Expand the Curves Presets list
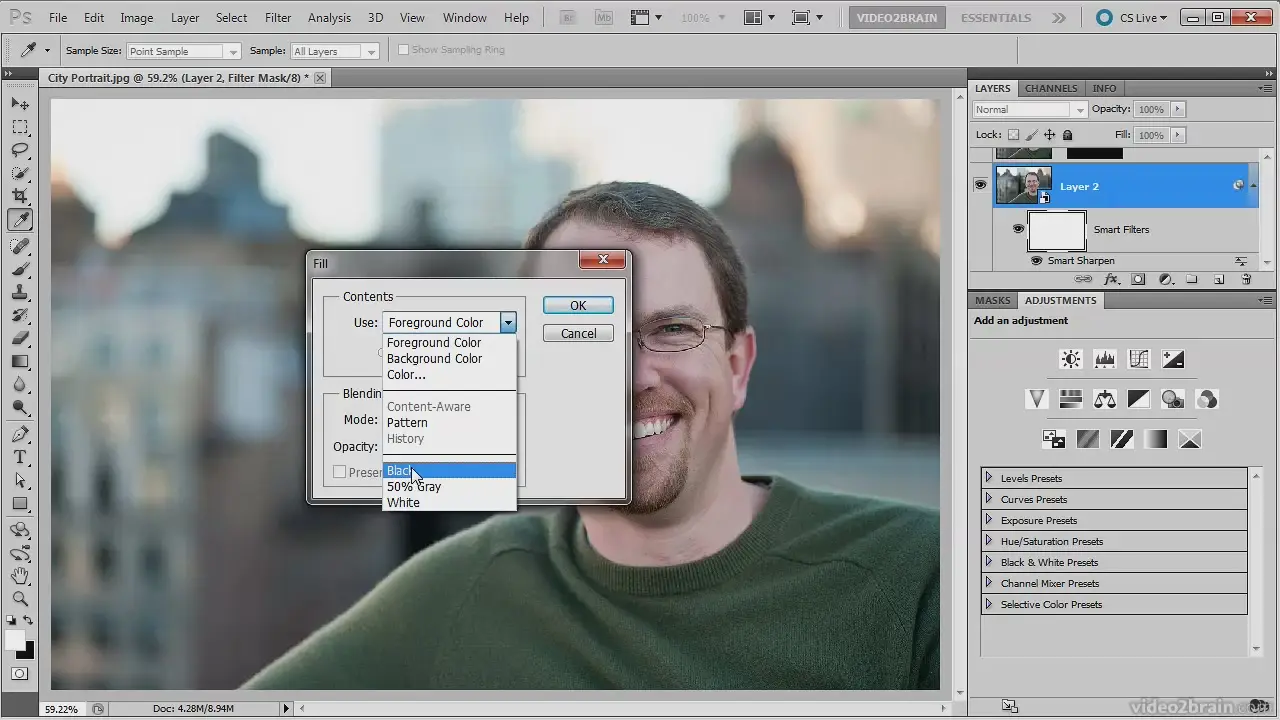 coord(989,499)
